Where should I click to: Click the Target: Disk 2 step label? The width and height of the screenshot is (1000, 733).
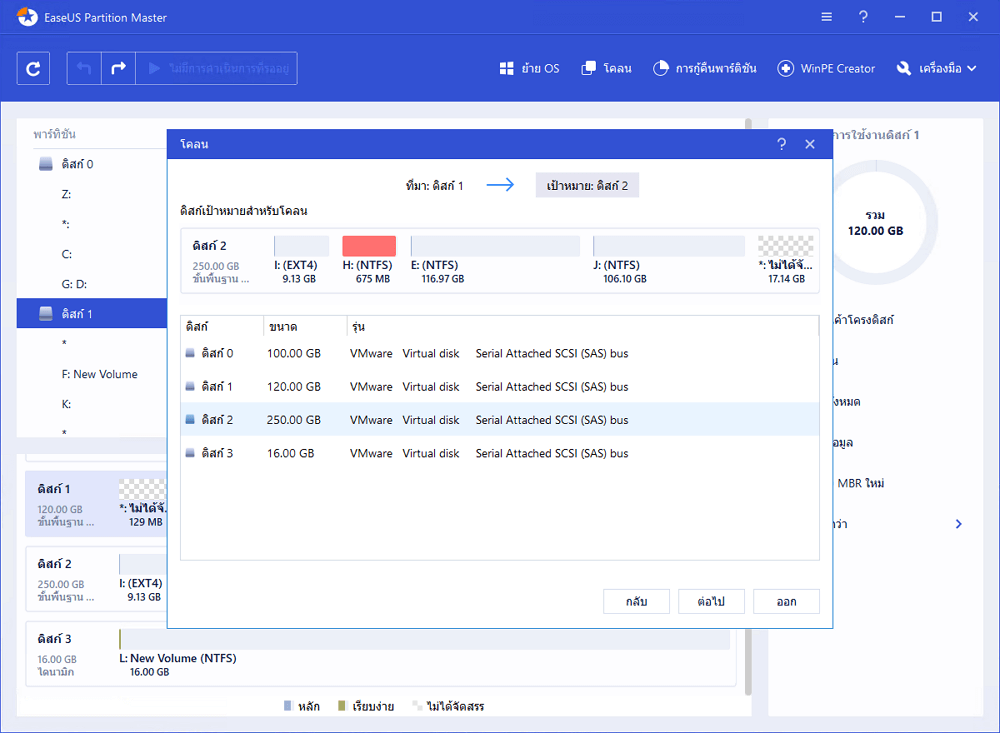(587, 186)
